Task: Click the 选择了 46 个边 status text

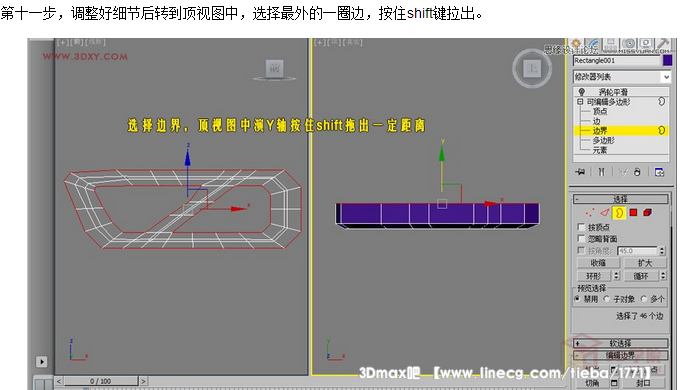Action: (639, 316)
